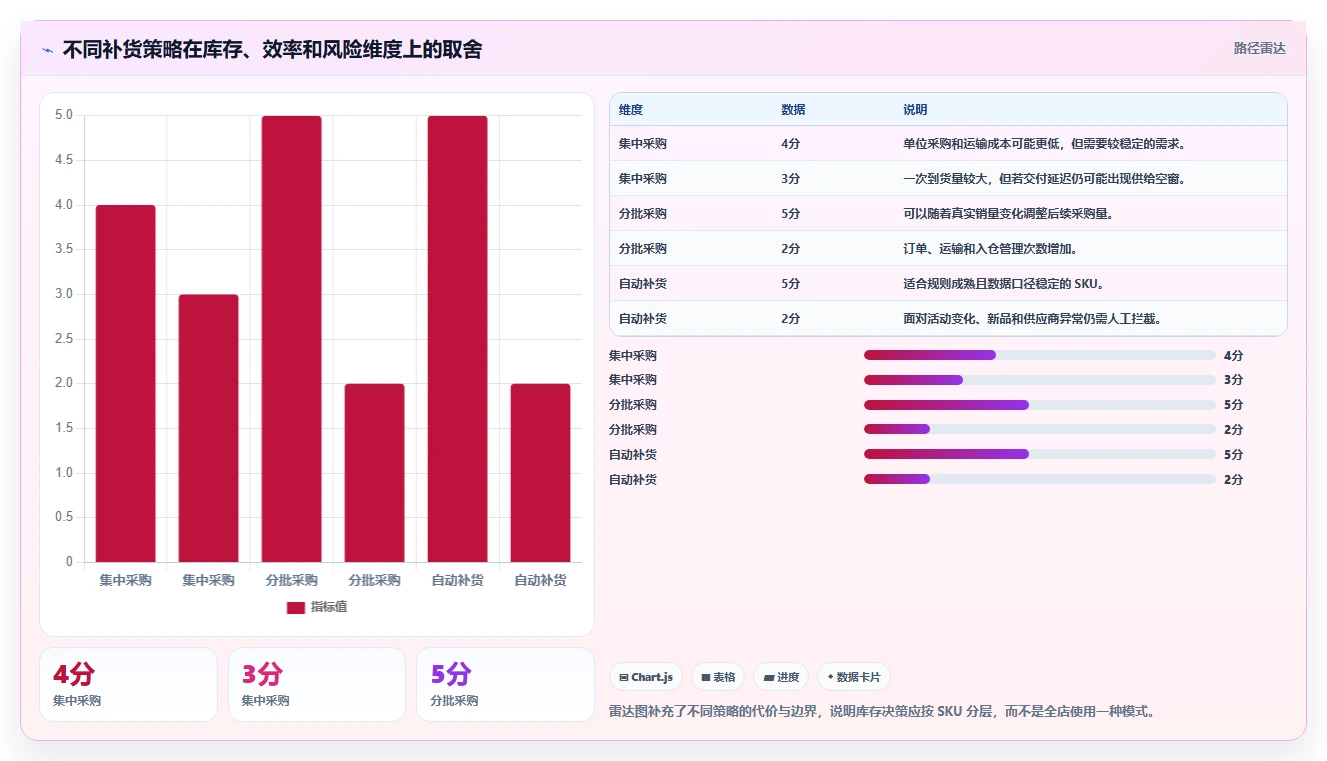Click the first 分批采购 bar valued 5.0
This screenshot has height=761, width=1327.
[x=292, y=339]
